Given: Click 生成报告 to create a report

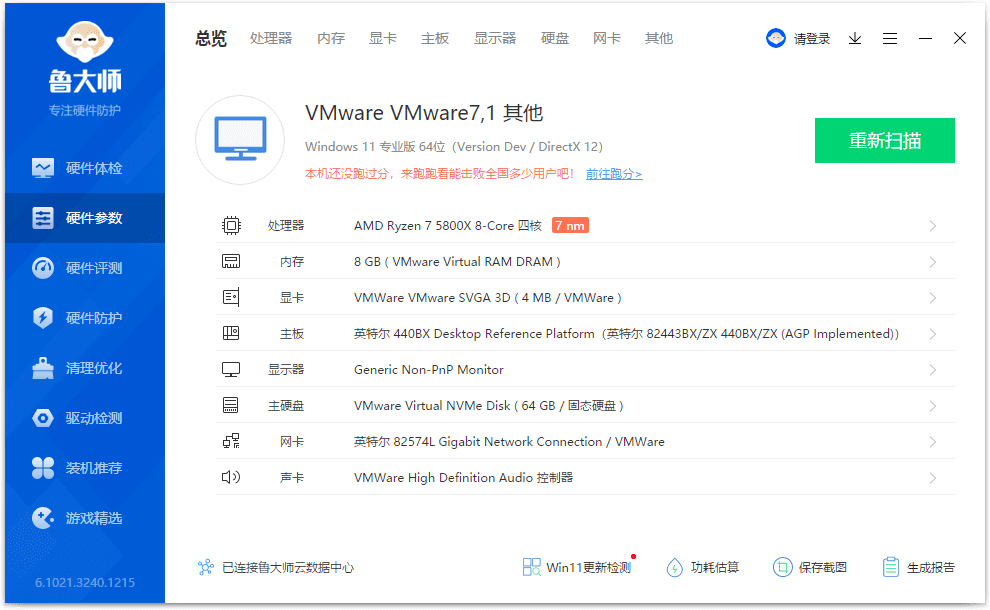Looking at the screenshot, I should click(x=918, y=567).
